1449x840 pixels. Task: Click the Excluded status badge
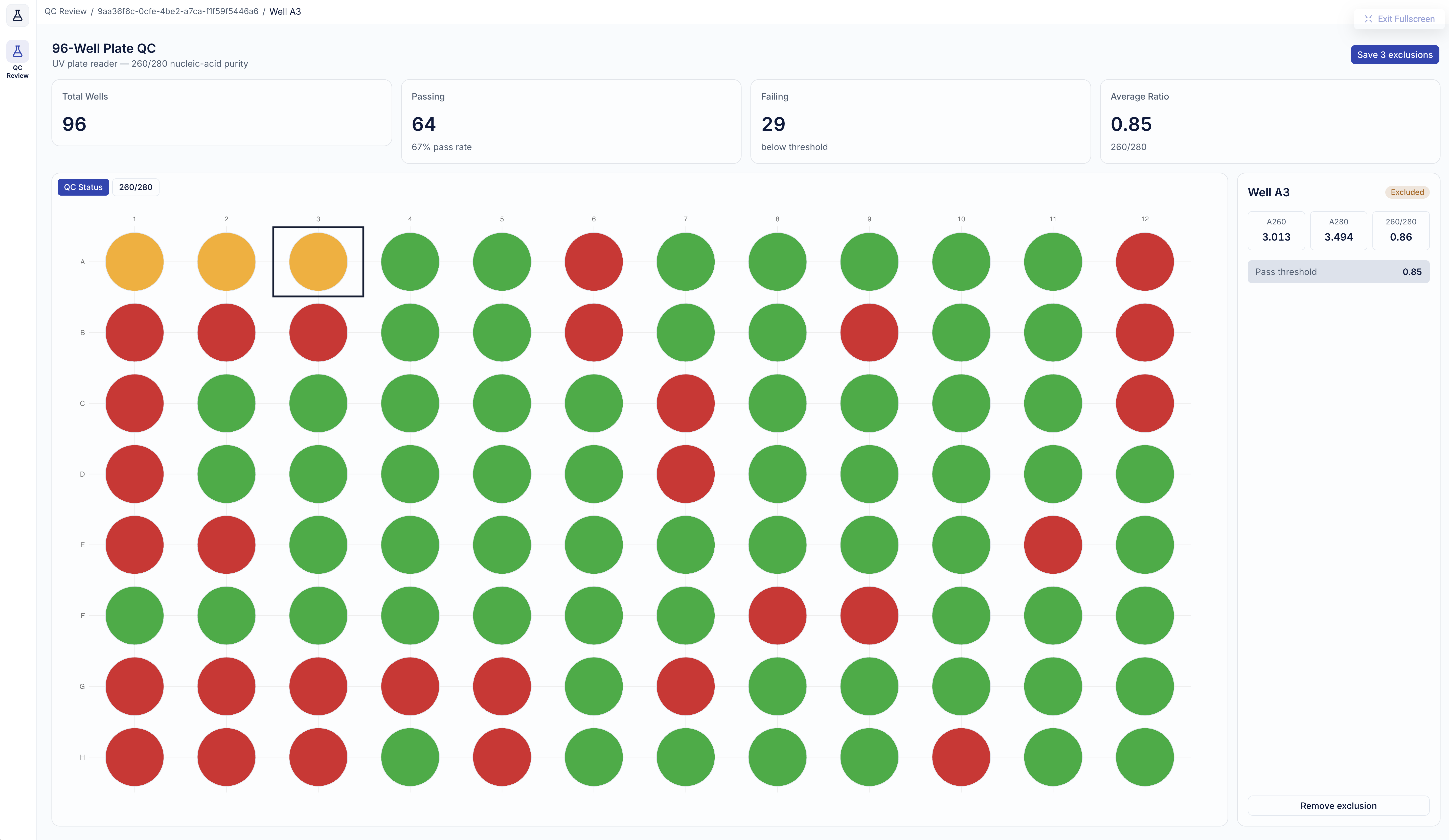(x=1407, y=192)
